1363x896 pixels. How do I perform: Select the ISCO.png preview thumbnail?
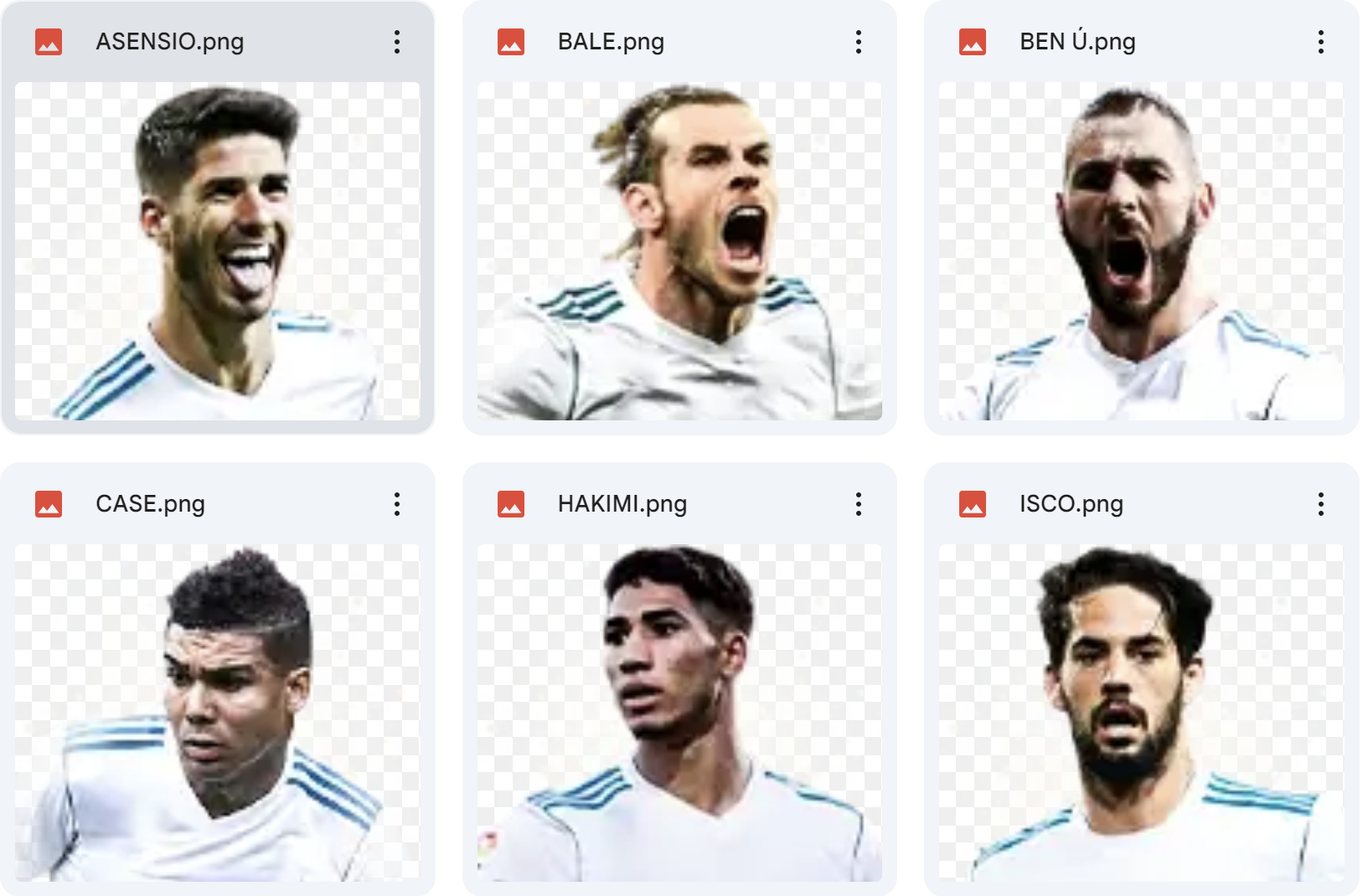click(1142, 713)
